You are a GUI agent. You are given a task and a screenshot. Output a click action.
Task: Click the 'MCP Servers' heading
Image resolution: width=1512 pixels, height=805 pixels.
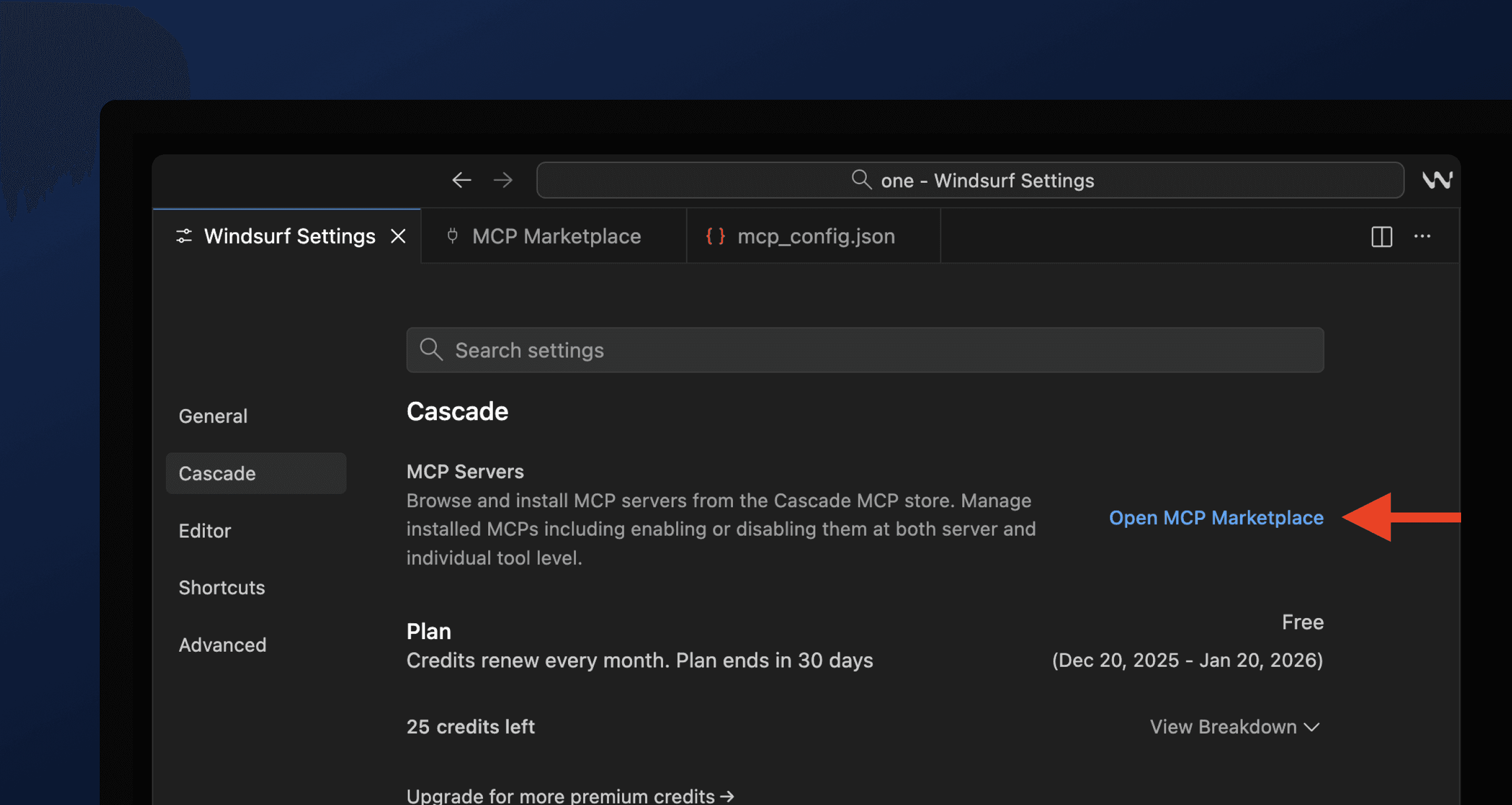tap(465, 472)
